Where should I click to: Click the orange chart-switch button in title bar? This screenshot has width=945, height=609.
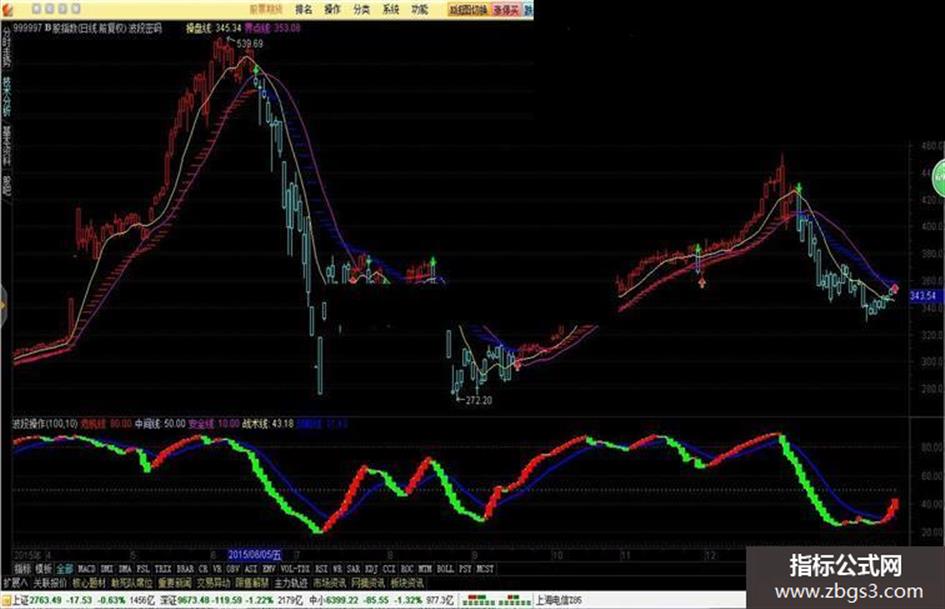(x=469, y=10)
